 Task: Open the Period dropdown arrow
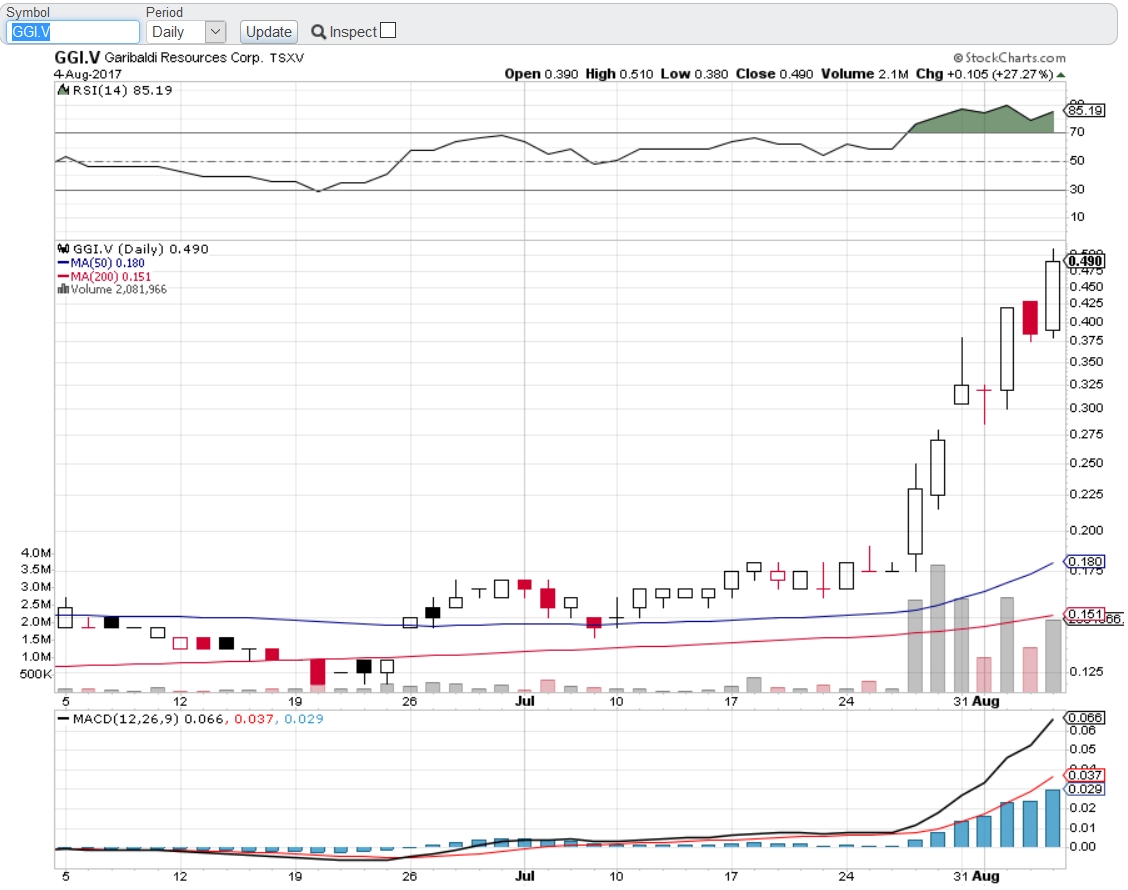tap(216, 32)
